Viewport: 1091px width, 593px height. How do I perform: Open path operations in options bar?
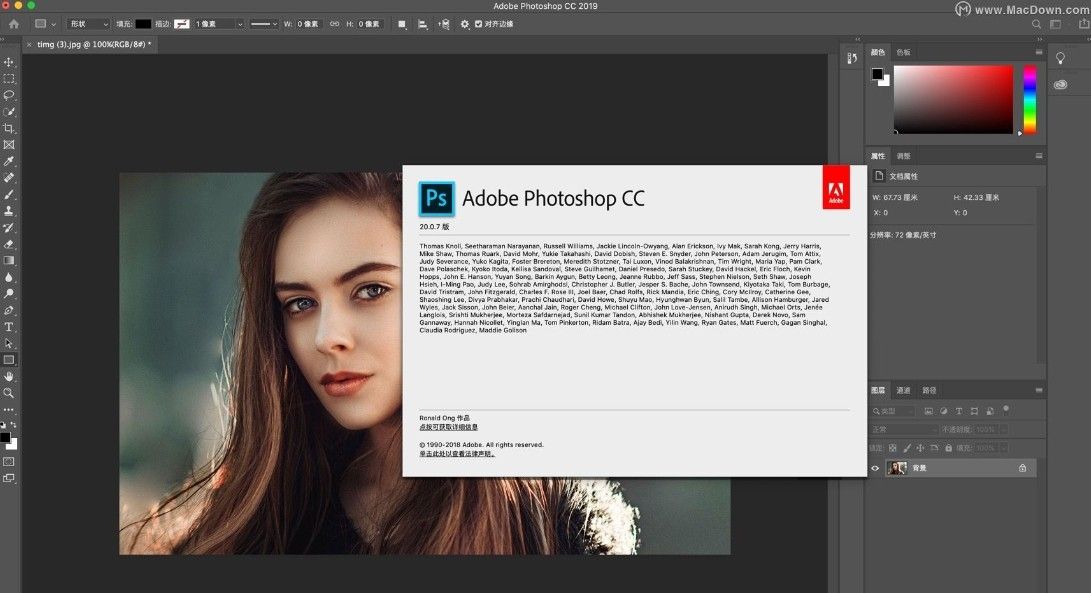pyautogui.click(x=402, y=24)
